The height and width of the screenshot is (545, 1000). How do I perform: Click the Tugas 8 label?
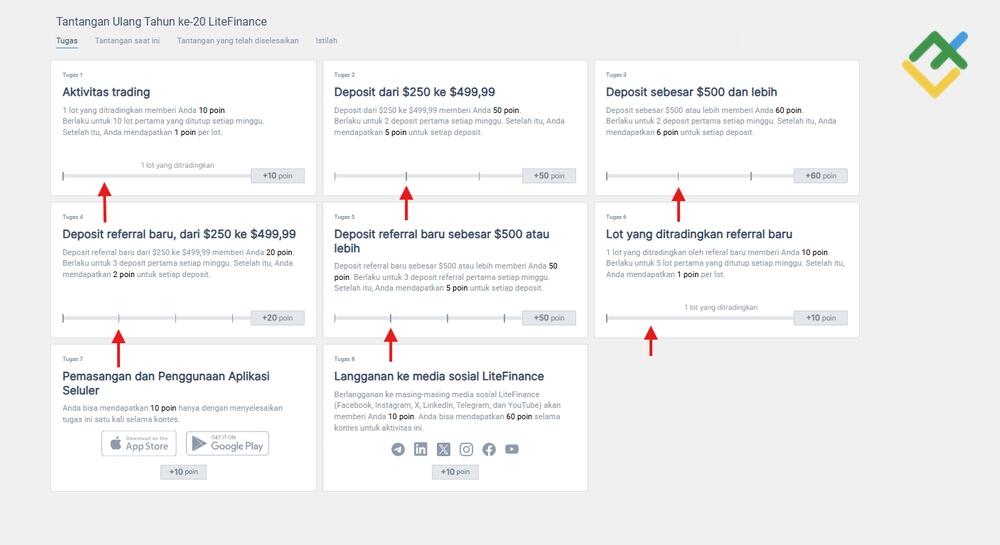point(344,360)
